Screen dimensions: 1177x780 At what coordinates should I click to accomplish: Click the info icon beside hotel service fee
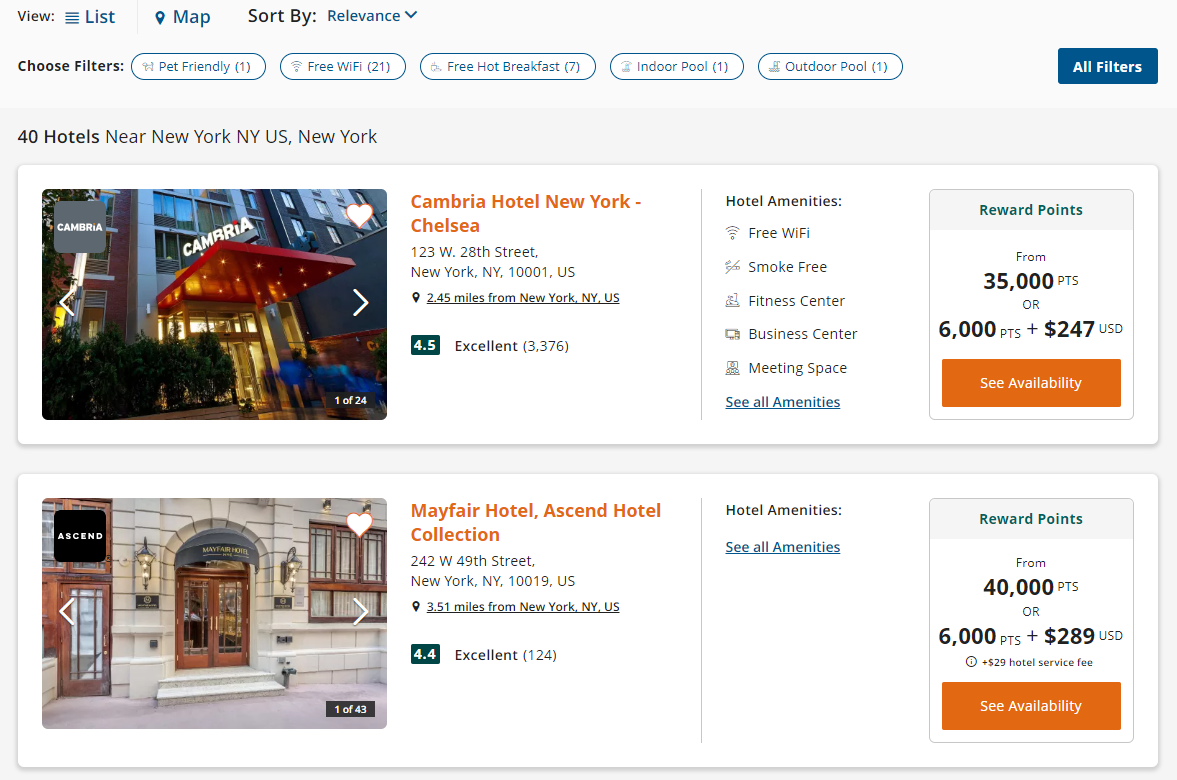(x=971, y=662)
